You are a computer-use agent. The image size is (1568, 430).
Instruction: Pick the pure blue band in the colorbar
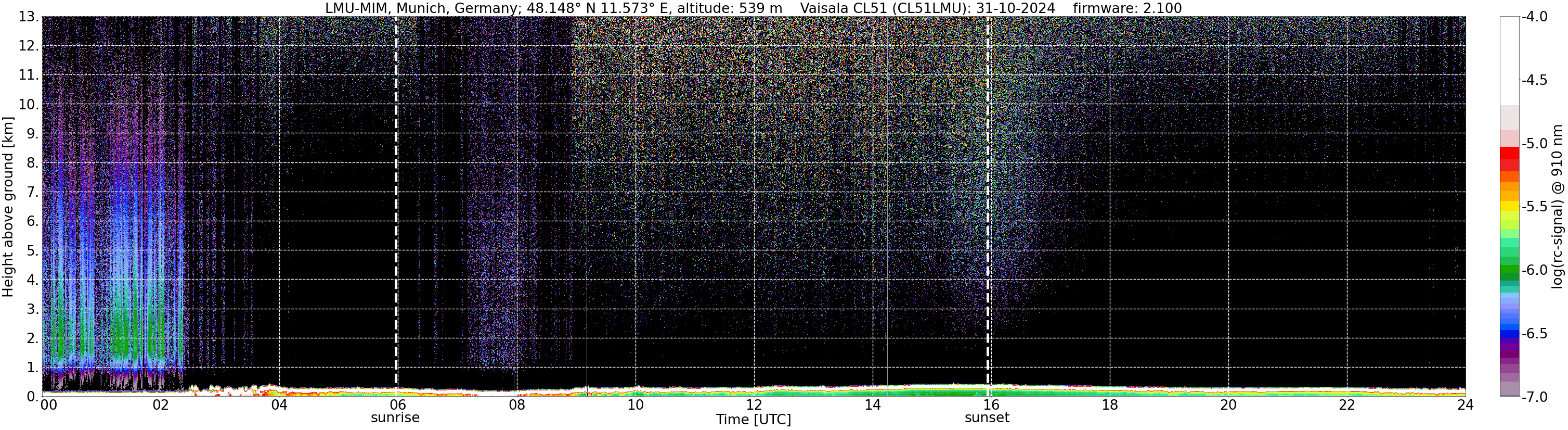1509,334
